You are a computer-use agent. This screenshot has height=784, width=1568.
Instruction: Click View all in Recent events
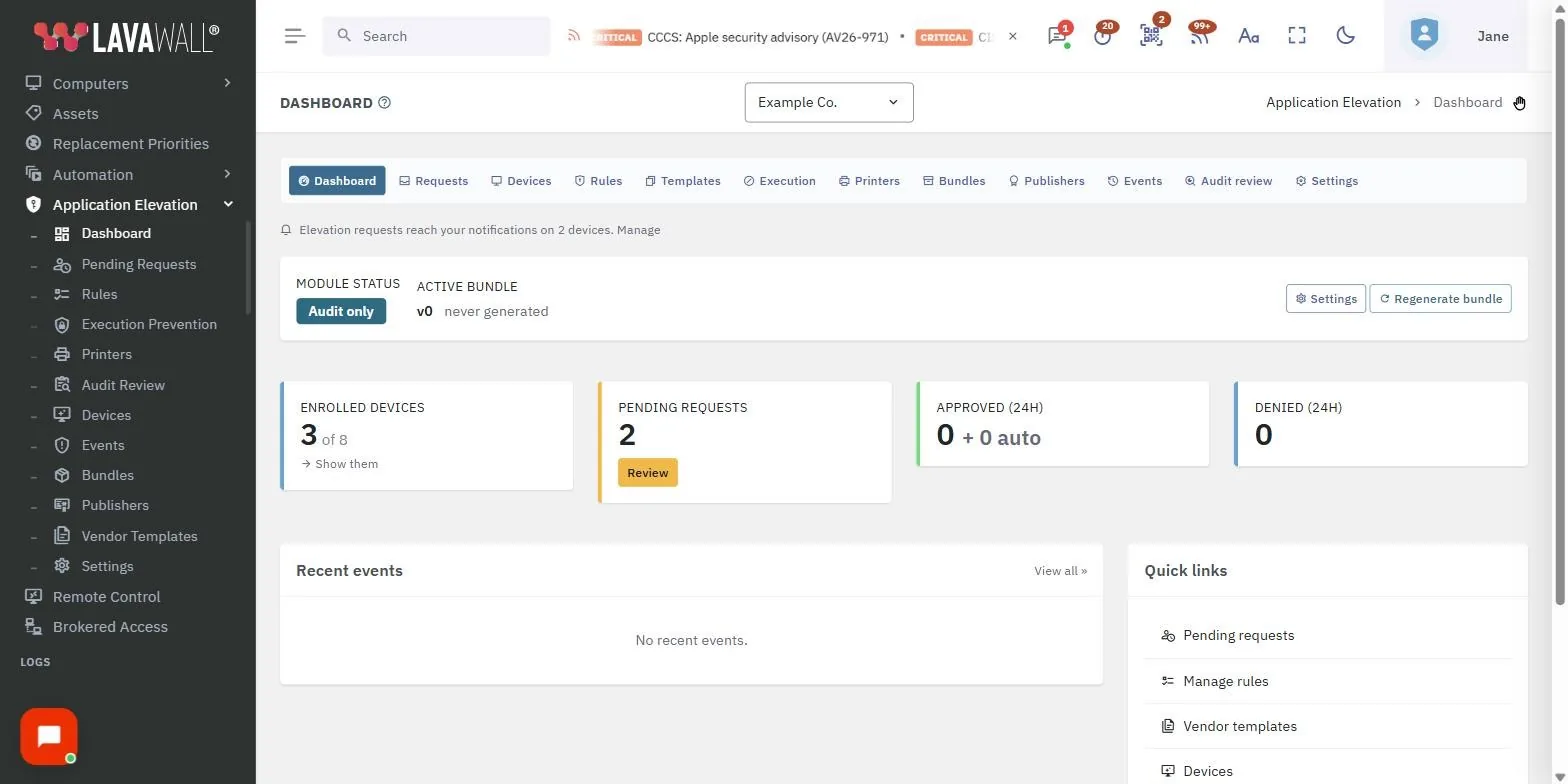[x=1060, y=571]
